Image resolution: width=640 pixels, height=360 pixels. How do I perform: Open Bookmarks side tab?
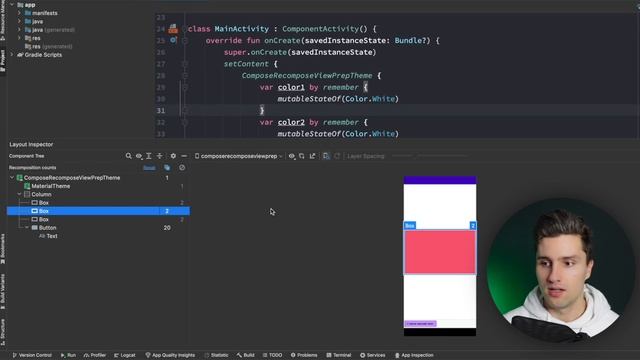[3, 249]
